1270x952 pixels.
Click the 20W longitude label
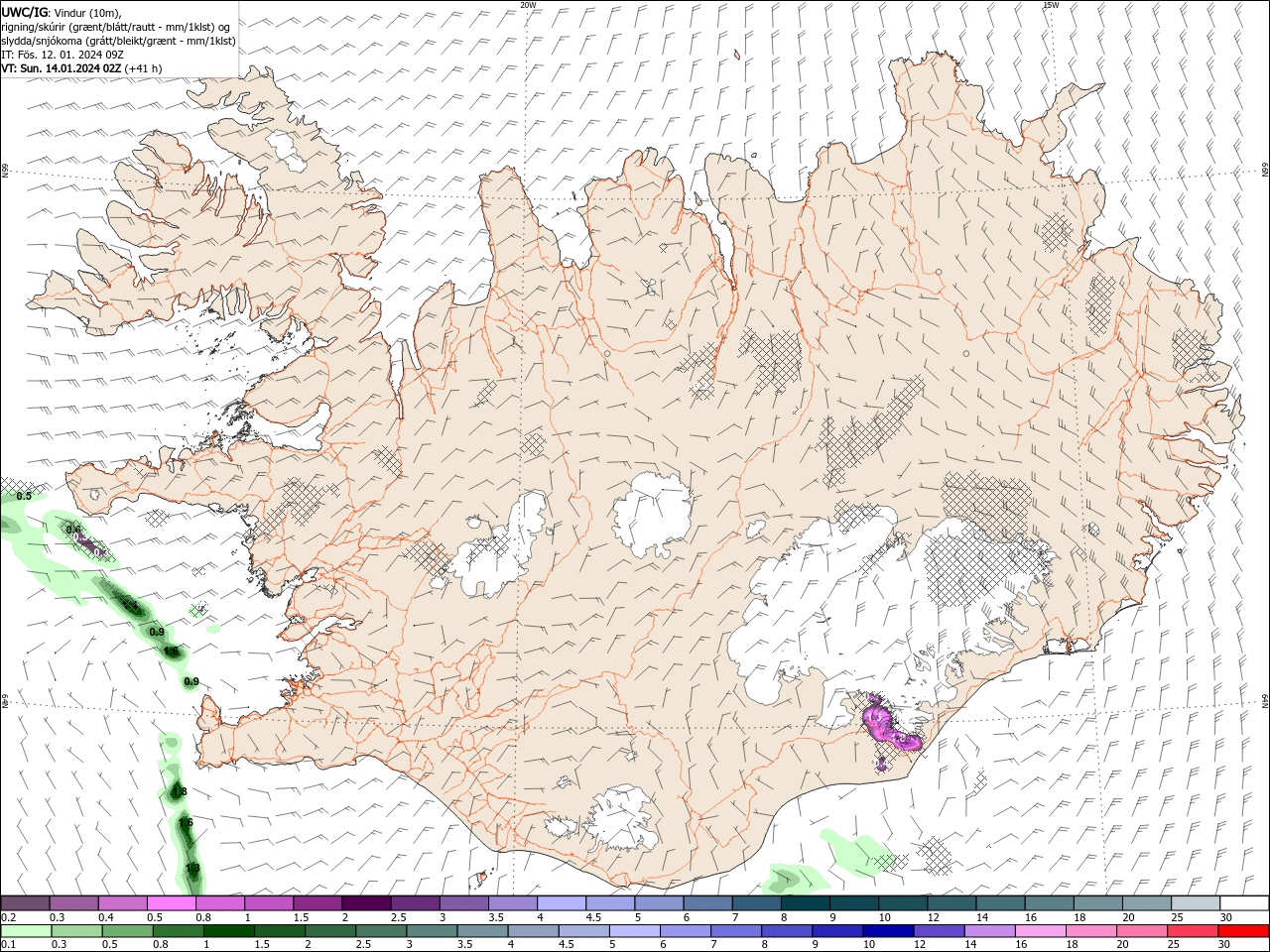(528, 5)
